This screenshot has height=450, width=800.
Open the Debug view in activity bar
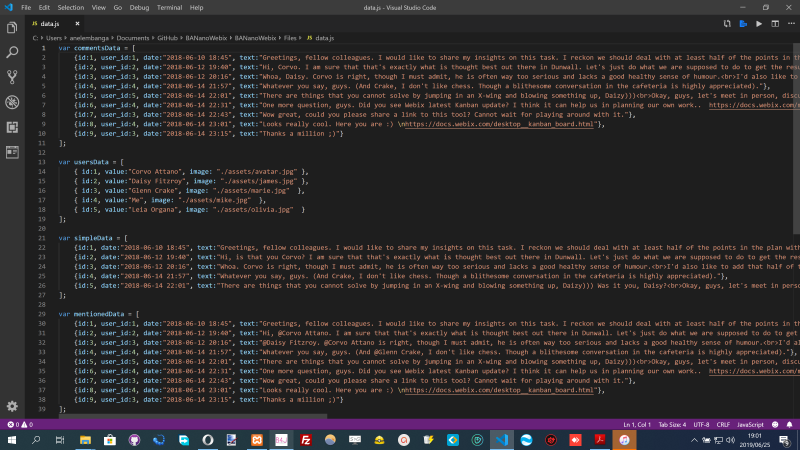(12, 101)
